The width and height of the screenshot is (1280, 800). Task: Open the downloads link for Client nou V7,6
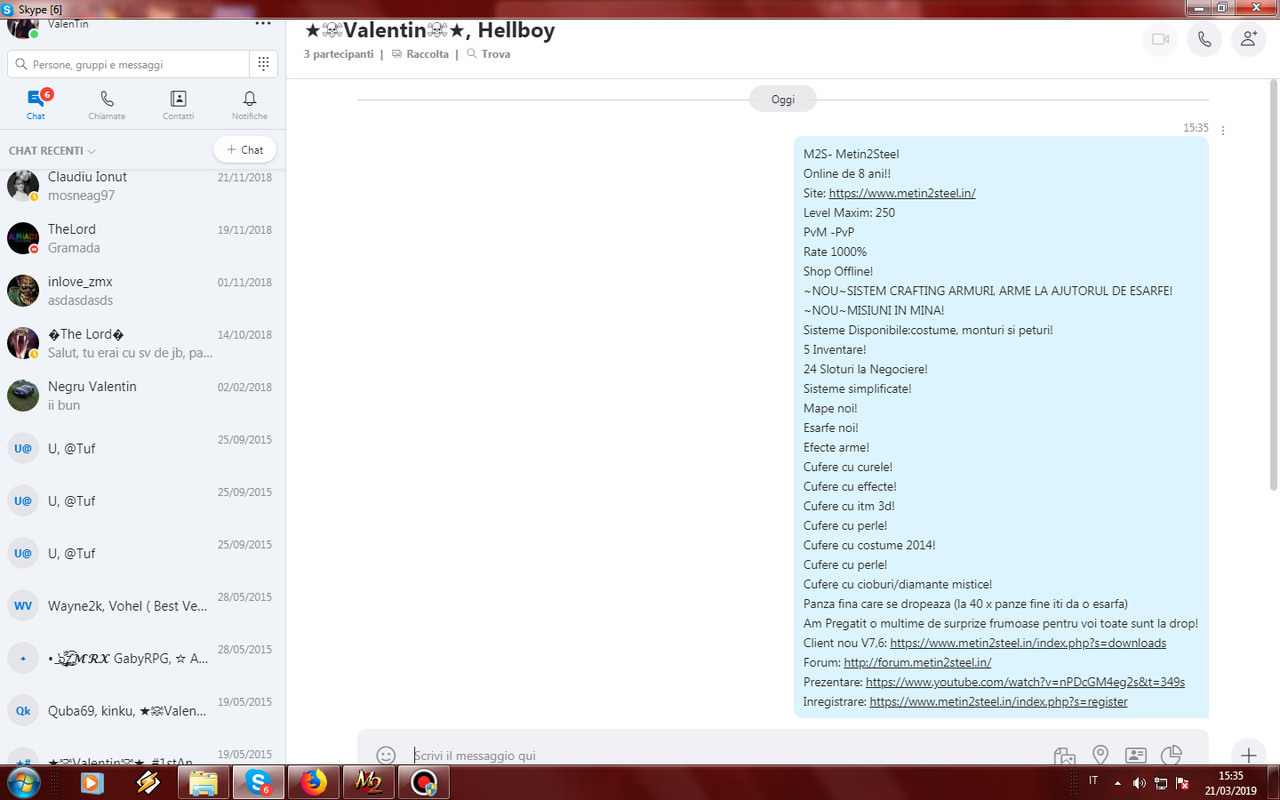(x=1028, y=643)
